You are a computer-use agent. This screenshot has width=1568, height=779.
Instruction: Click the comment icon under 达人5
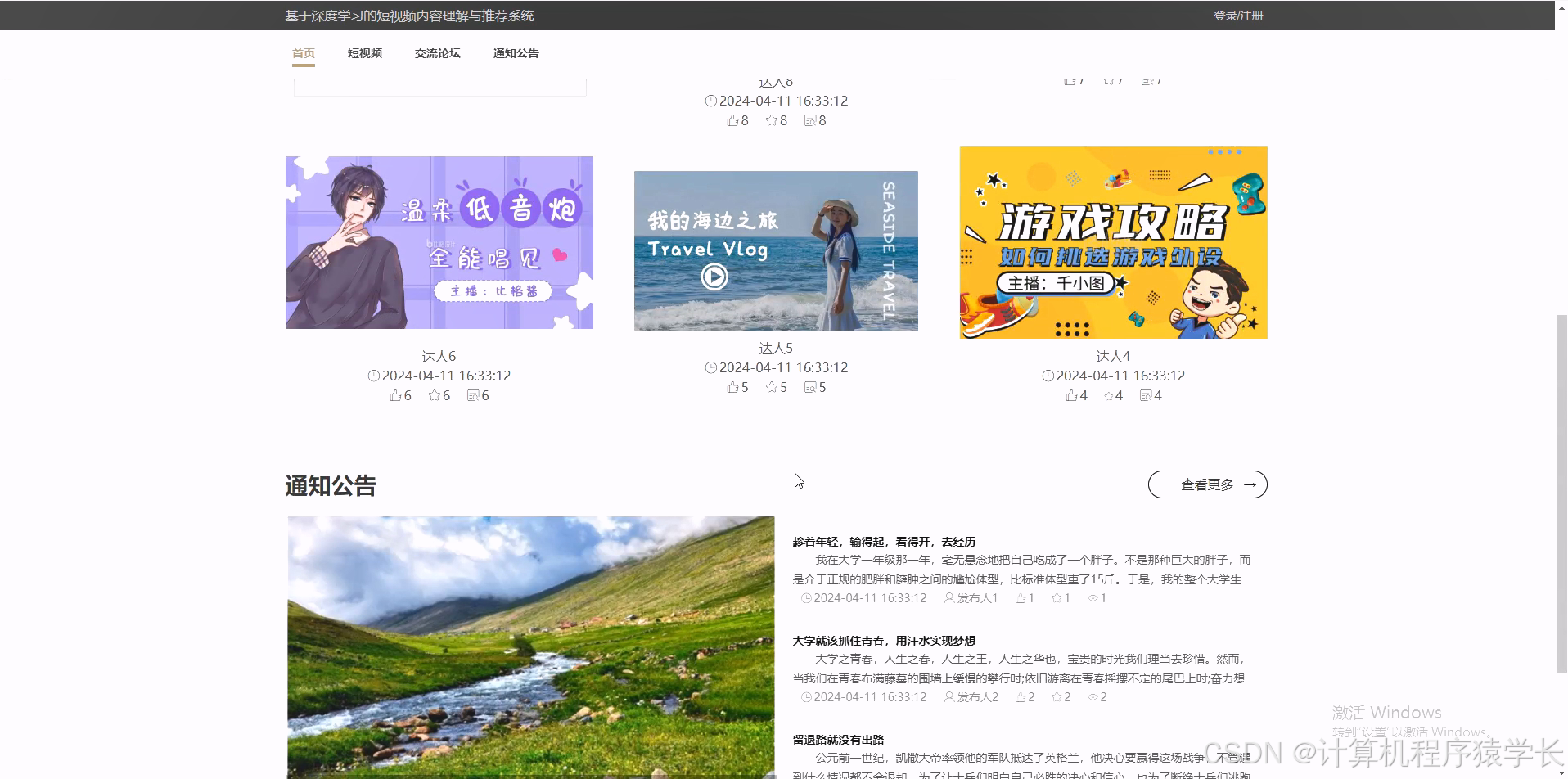(811, 387)
